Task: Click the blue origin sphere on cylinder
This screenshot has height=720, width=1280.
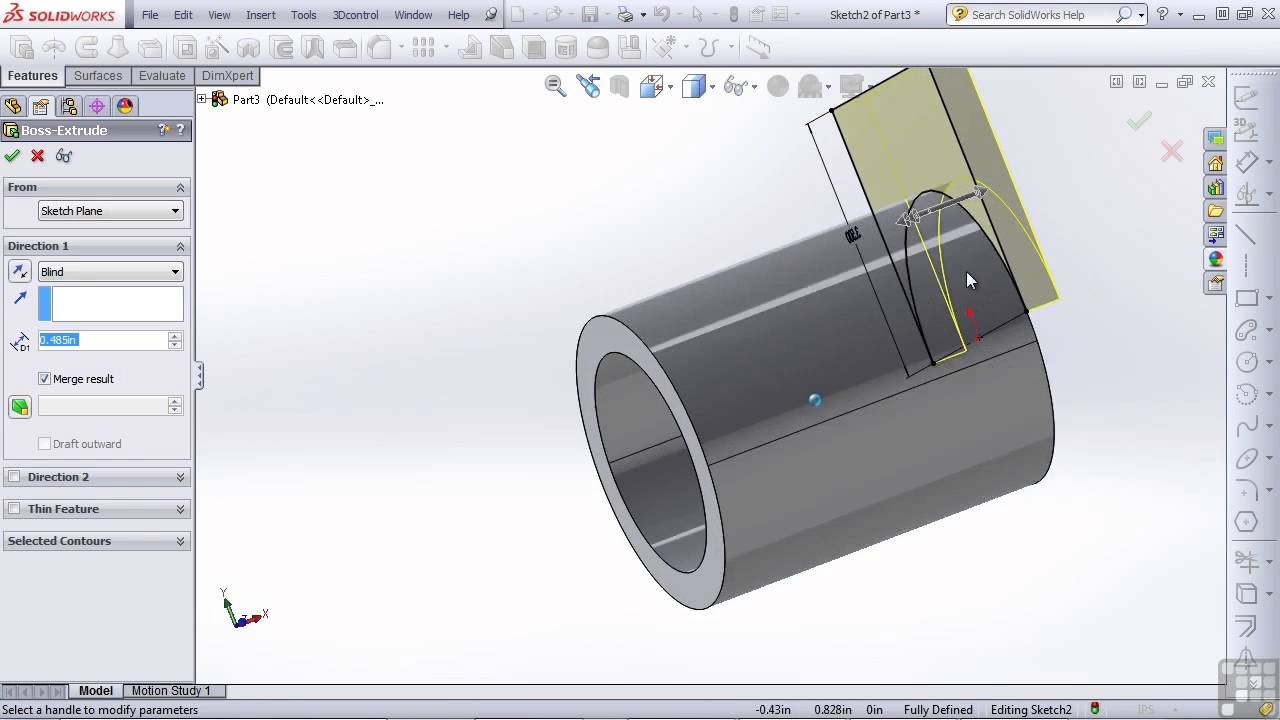Action: pos(815,400)
